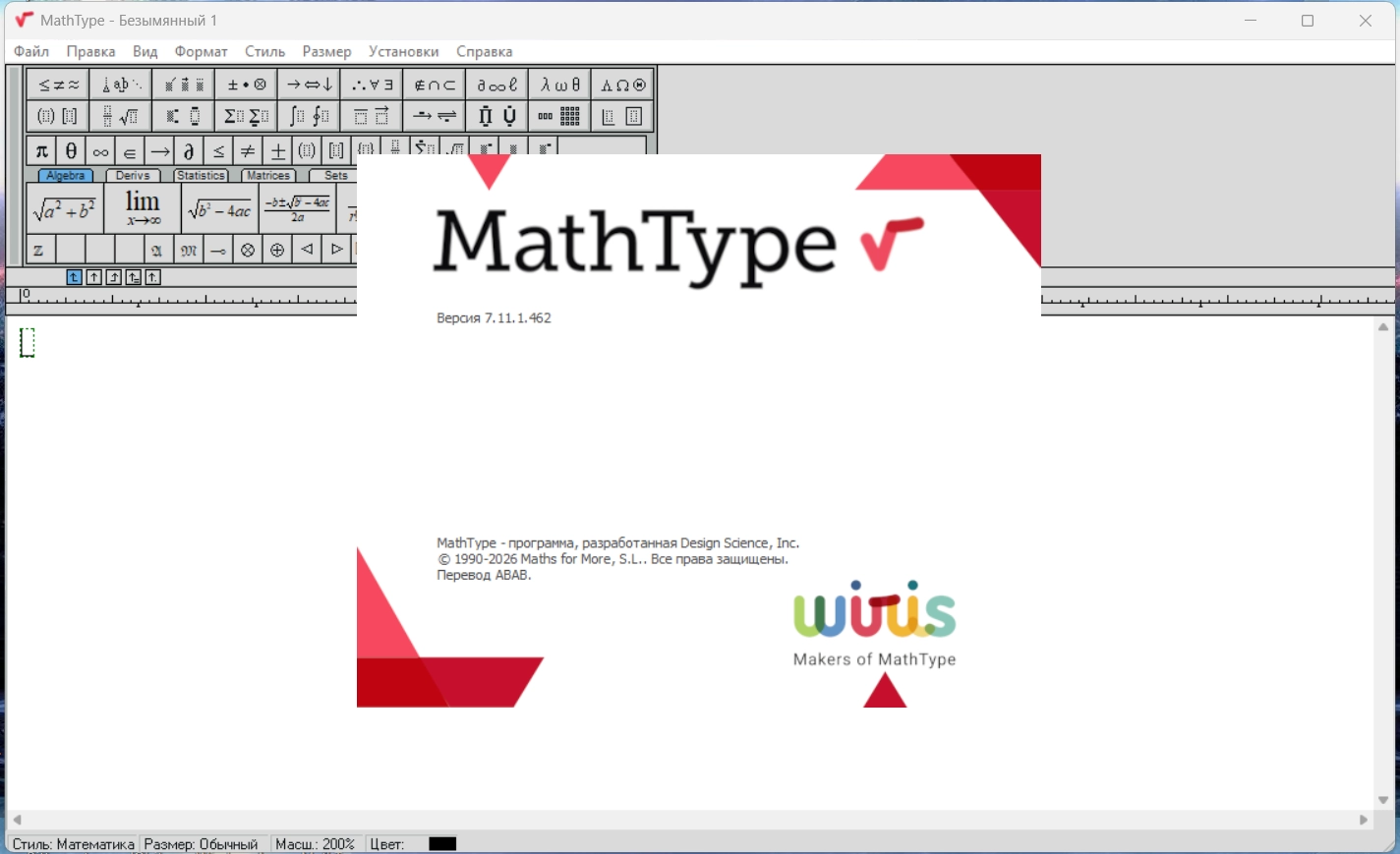The height and width of the screenshot is (854, 1400).
Task: Switch to the Algebra tab
Action: pos(66,176)
